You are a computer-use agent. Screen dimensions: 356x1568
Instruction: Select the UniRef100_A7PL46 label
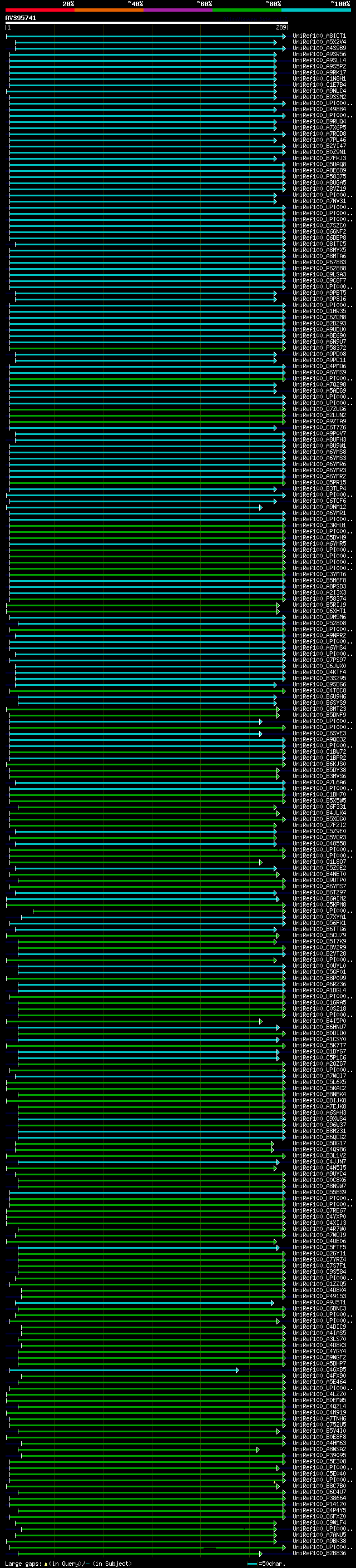pyautogui.click(x=319, y=140)
